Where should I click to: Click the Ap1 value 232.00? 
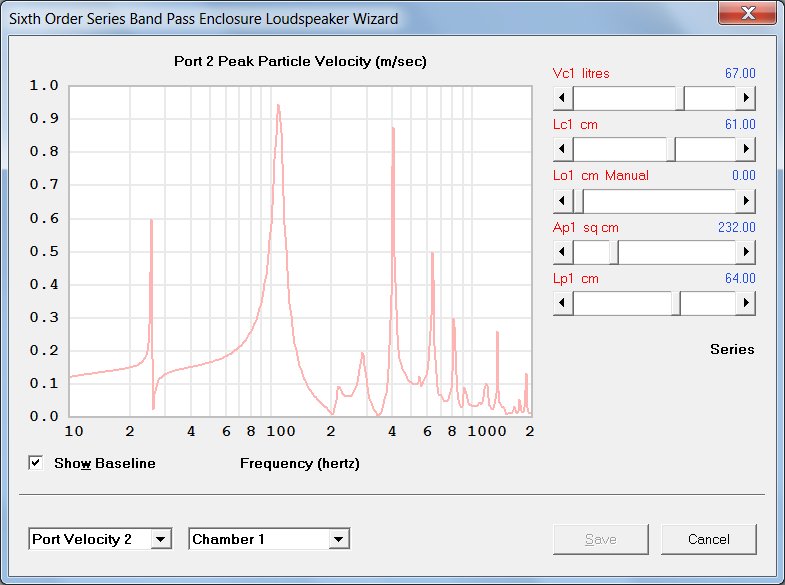(x=736, y=228)
